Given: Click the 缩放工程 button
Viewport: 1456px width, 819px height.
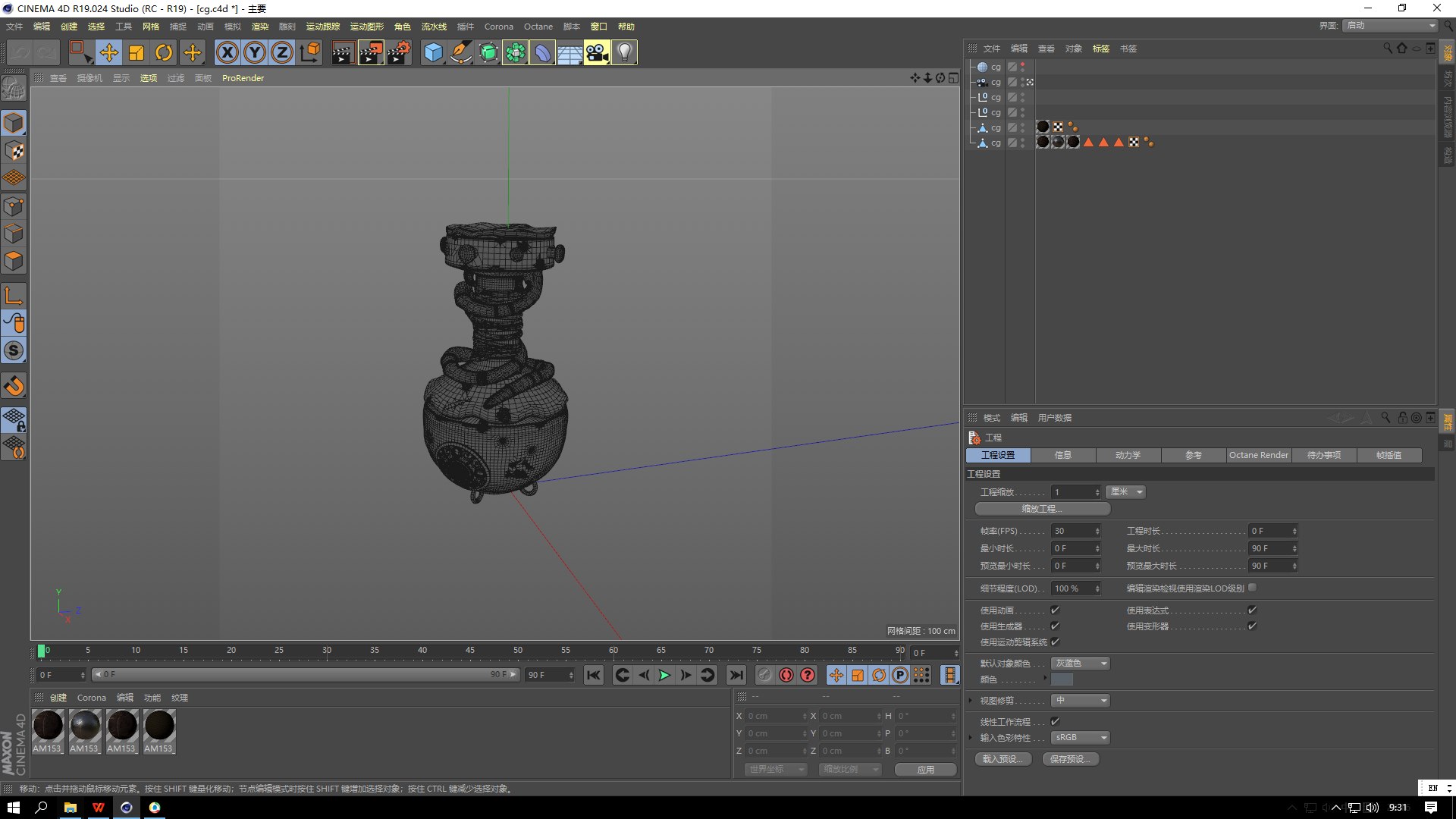Looking at the screenshot, I should tap(1042, 509).
